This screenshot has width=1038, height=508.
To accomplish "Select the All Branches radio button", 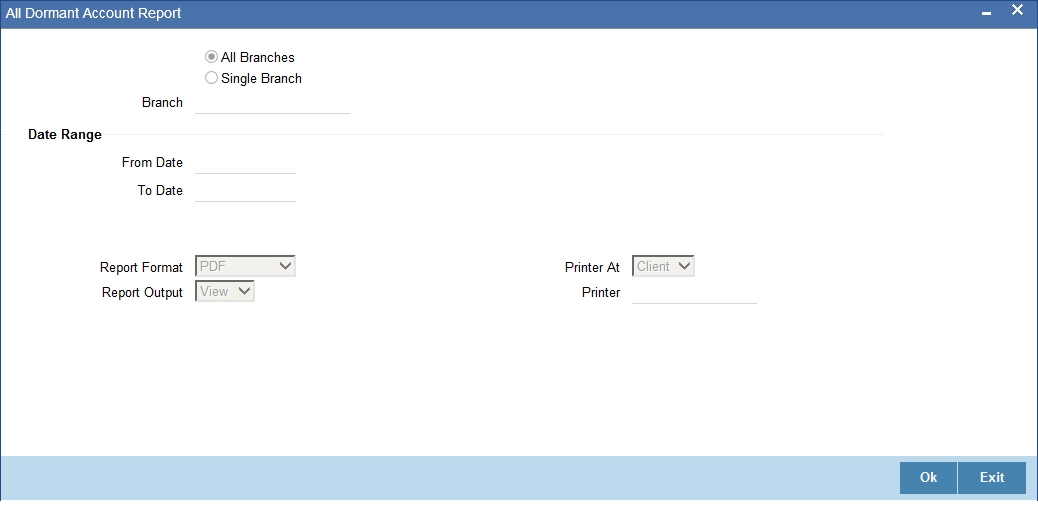I will coord(211,57).
